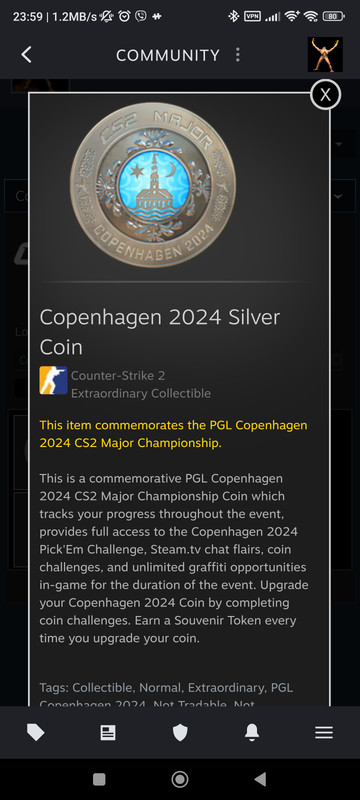Image resolution: width=360 pixels, height=800 pixels.
Task: Tap the back arrow in the header
Action: [x=27, y=55]
